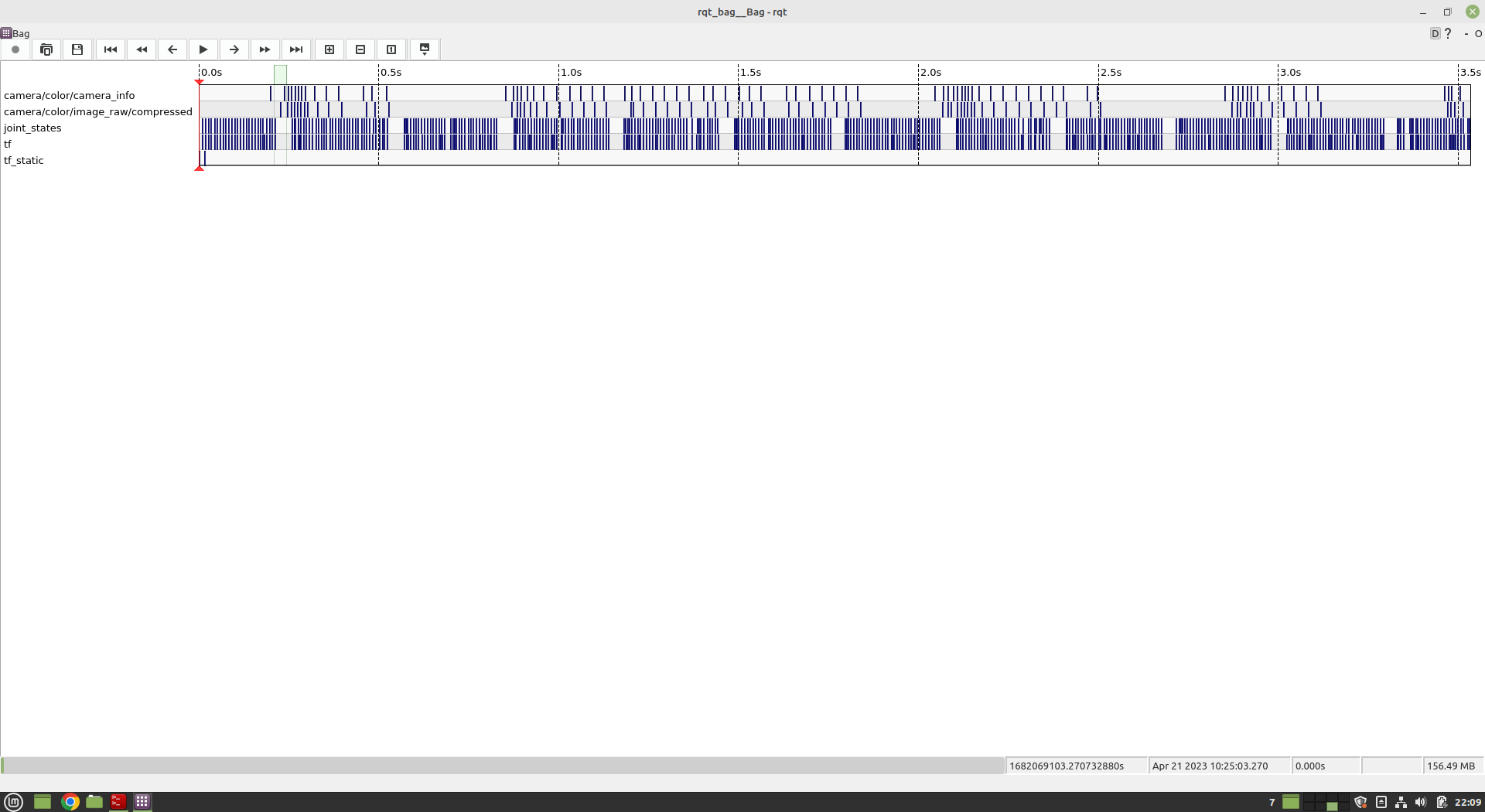Skip to the end of the bag
This screenshot has width=1485, height=812.
pos(295,49)
